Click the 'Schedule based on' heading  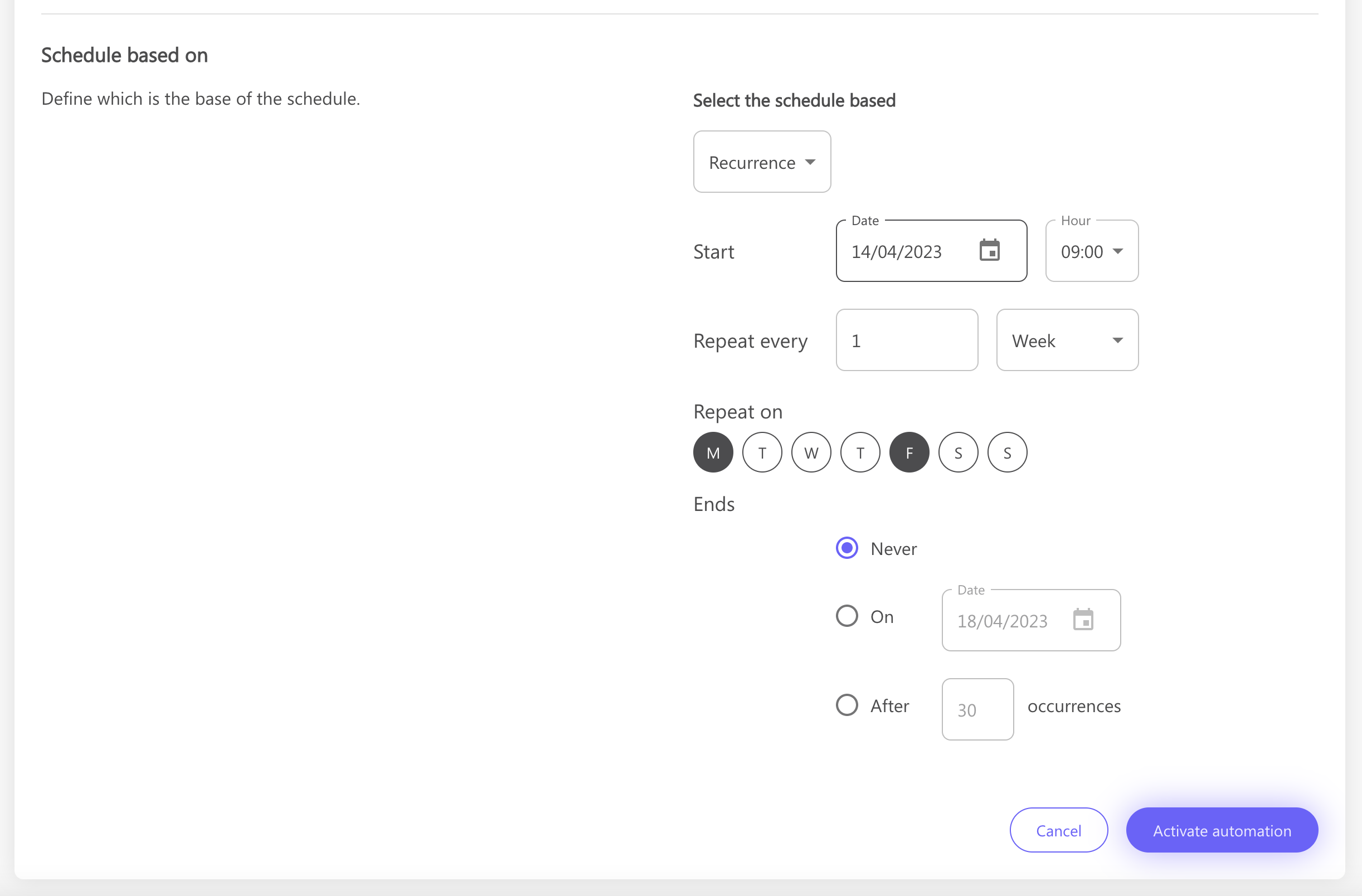(x=124, y=56)
